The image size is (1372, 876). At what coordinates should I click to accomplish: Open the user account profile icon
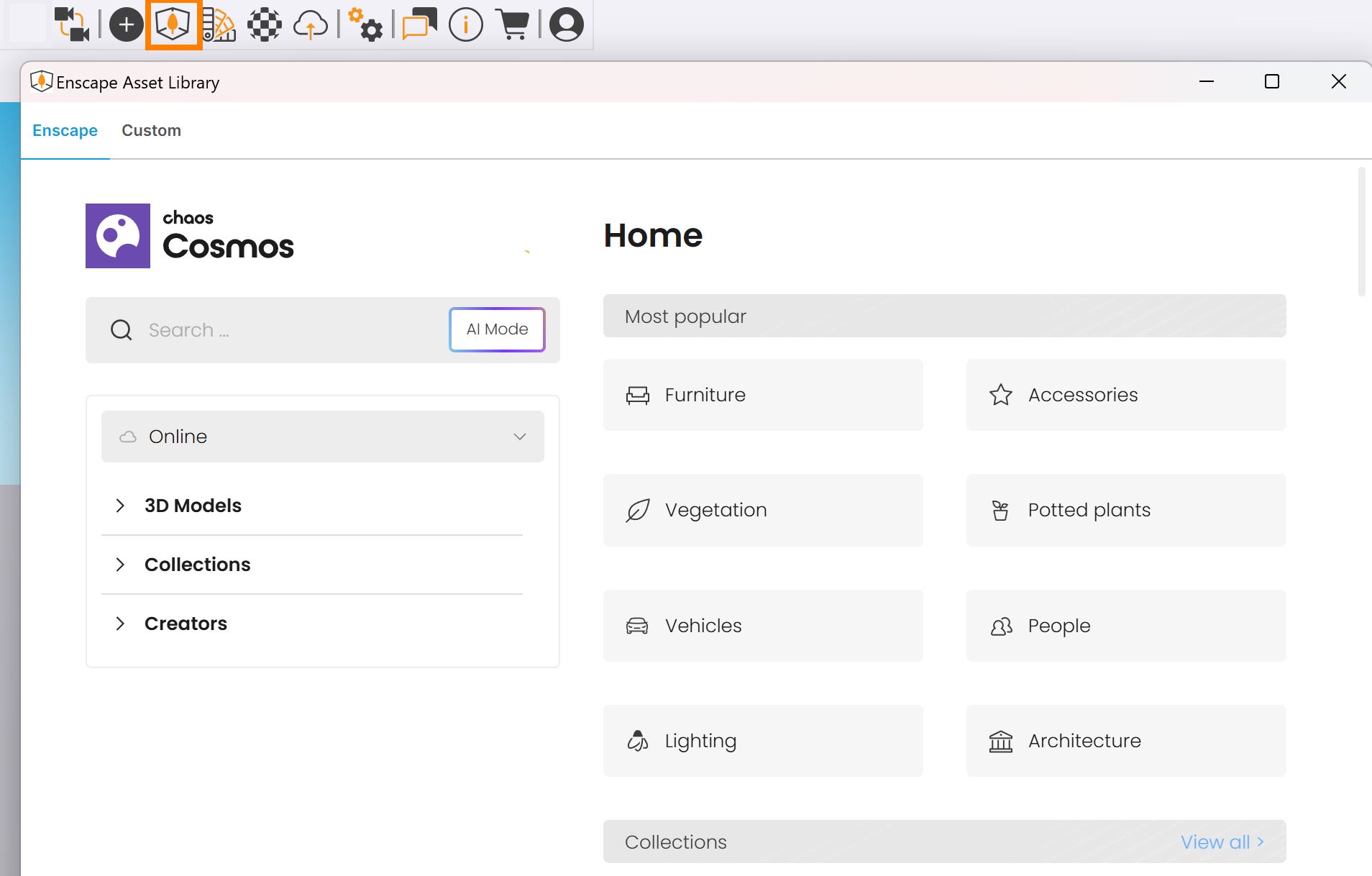pyautogui.click(x=567, y=24)
